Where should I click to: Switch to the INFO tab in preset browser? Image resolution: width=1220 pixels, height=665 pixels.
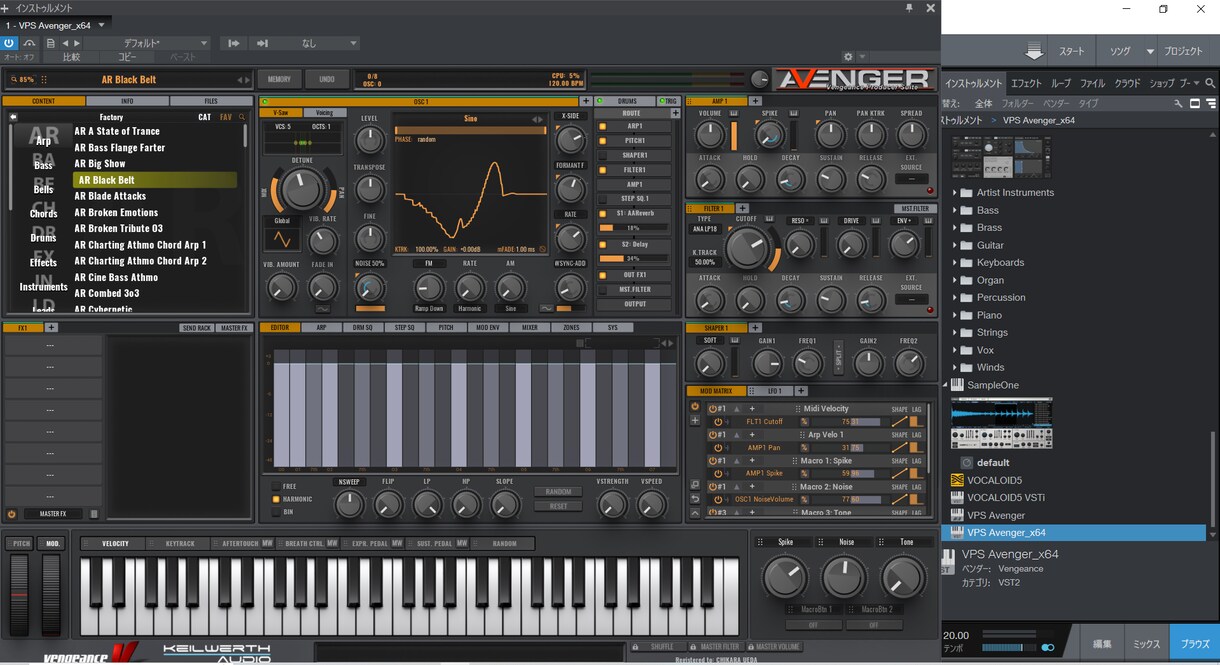[127, 101]
